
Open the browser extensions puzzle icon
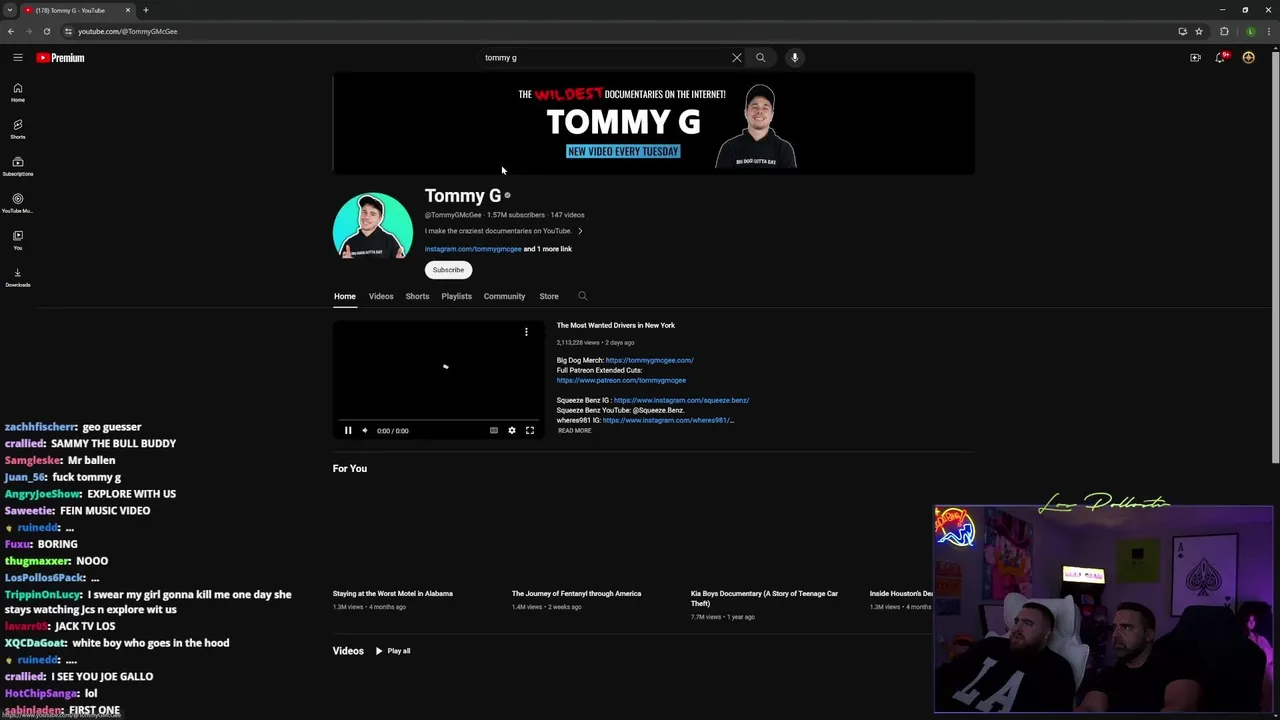point(1224,31)
